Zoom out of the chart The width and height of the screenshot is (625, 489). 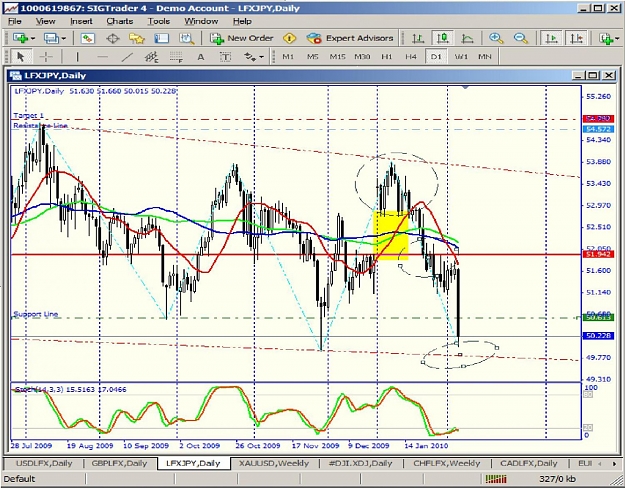coord(521,38)
